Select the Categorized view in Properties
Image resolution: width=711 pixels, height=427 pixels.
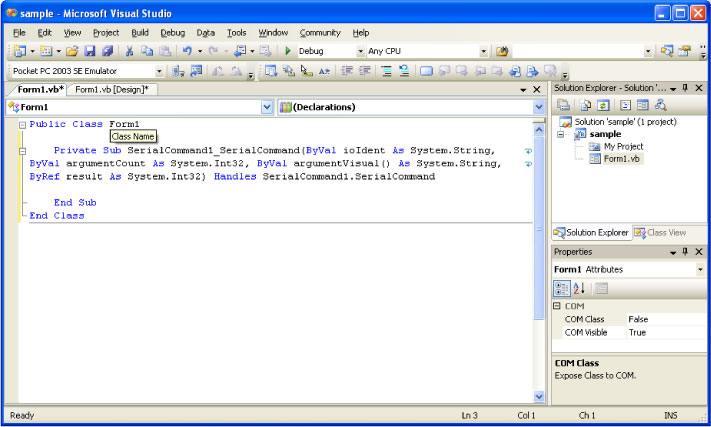click(562, 288)
